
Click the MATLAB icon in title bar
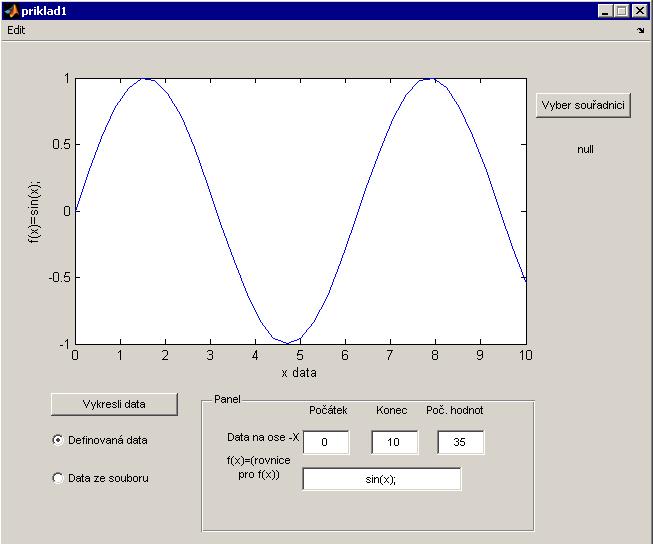click(x=11, y=11)
